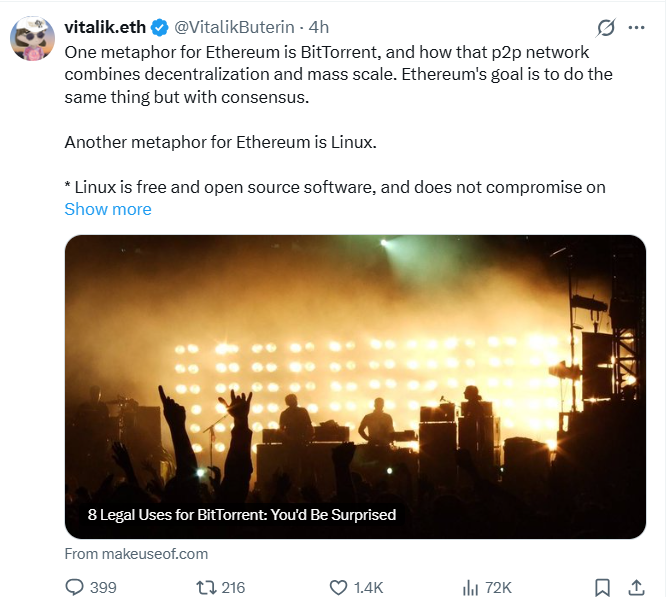Click the Grok slashed-circle icon
667x597 pixels.
click(x=605, y=28)
